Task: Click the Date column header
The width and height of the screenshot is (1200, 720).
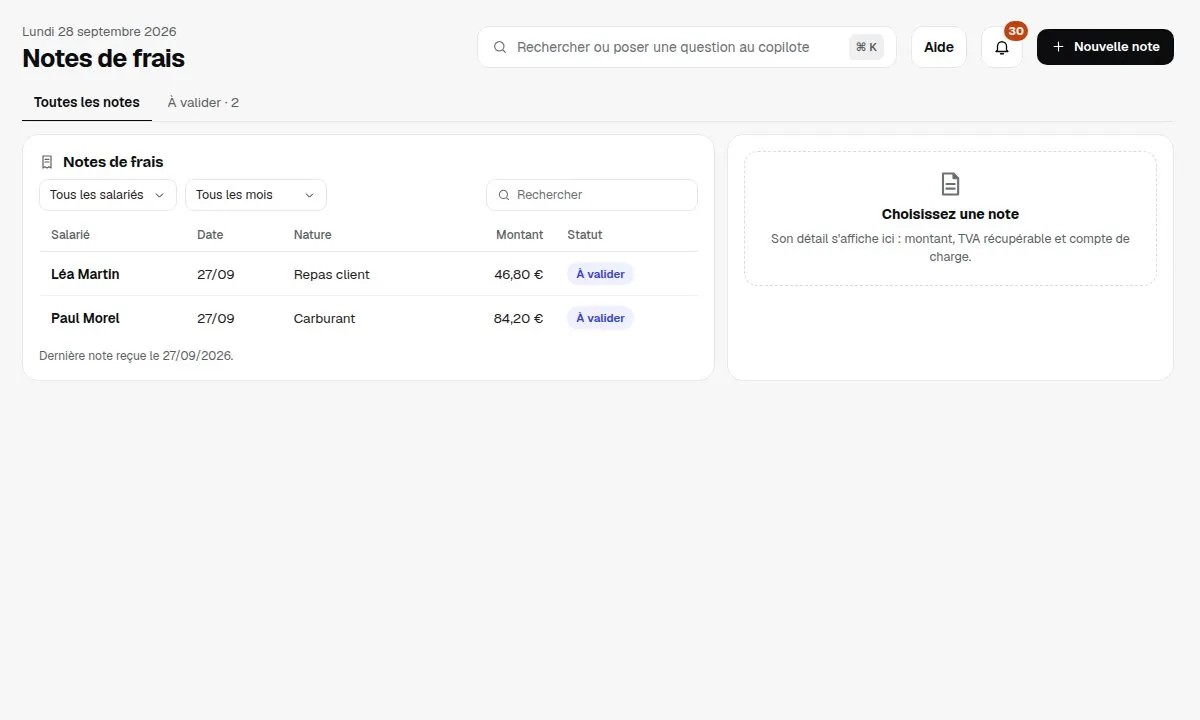Action: pos(210,235)
